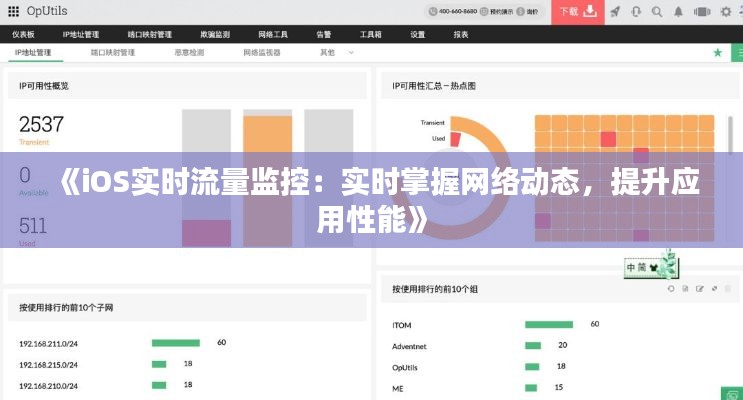Open the 告警 alarms menu
The image size is (743, 400).
pyautogui.click(x=324, y=34)
